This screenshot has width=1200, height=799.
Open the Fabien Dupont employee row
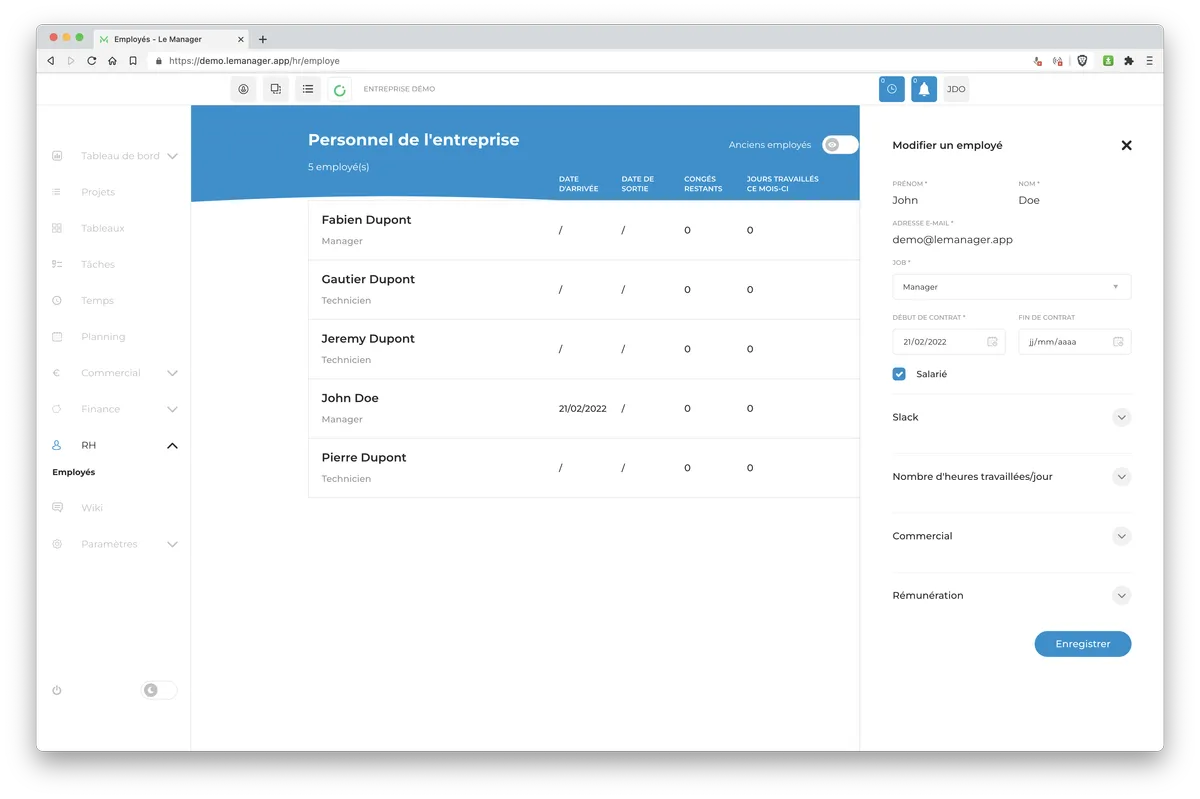coord(584,230)
